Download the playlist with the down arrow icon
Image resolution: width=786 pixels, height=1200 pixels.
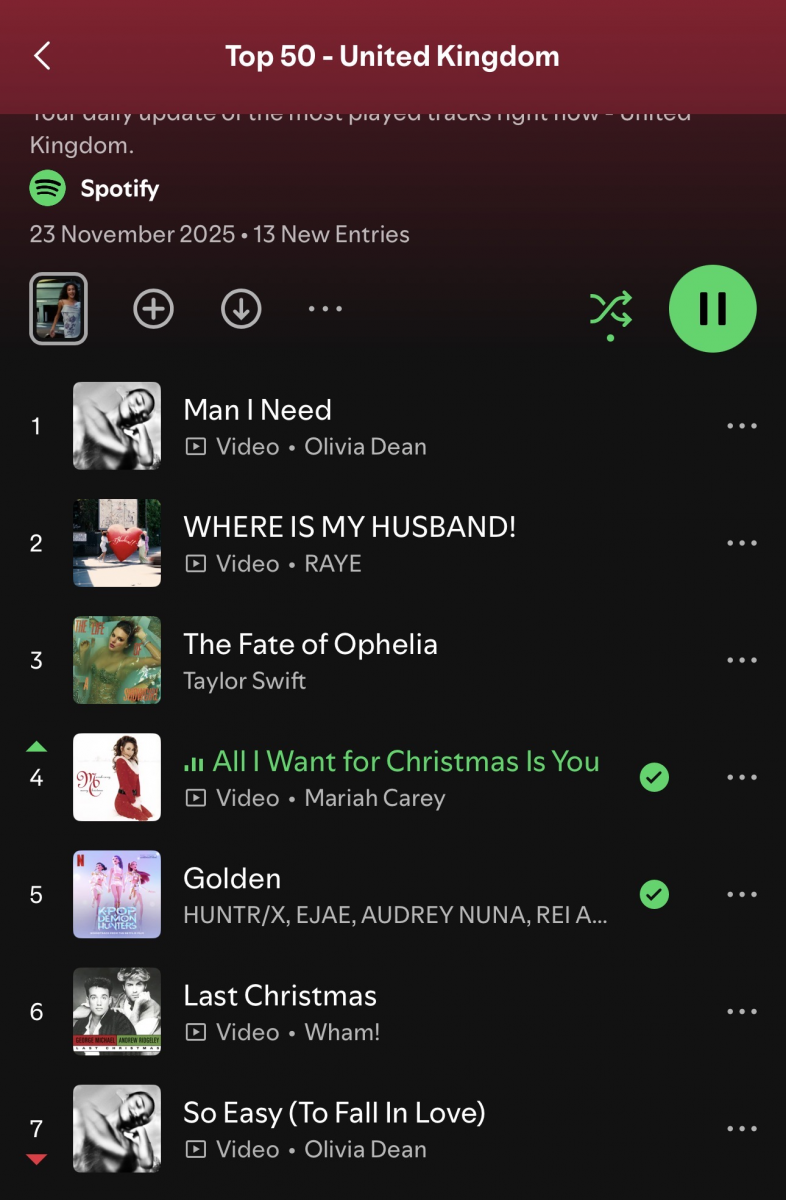[x=241, y=309]
